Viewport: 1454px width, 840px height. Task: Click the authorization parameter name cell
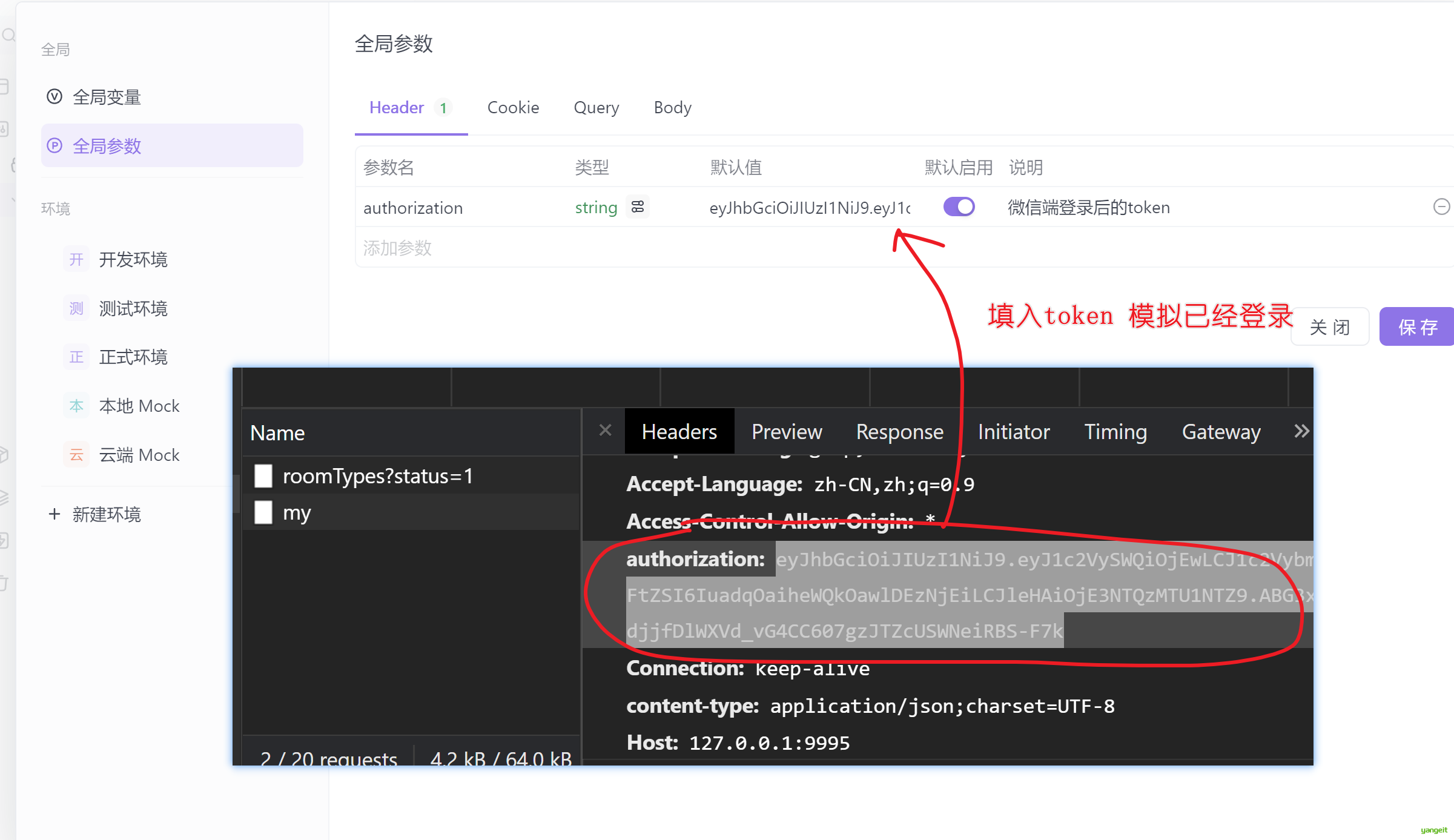click(x=413, y=208)
